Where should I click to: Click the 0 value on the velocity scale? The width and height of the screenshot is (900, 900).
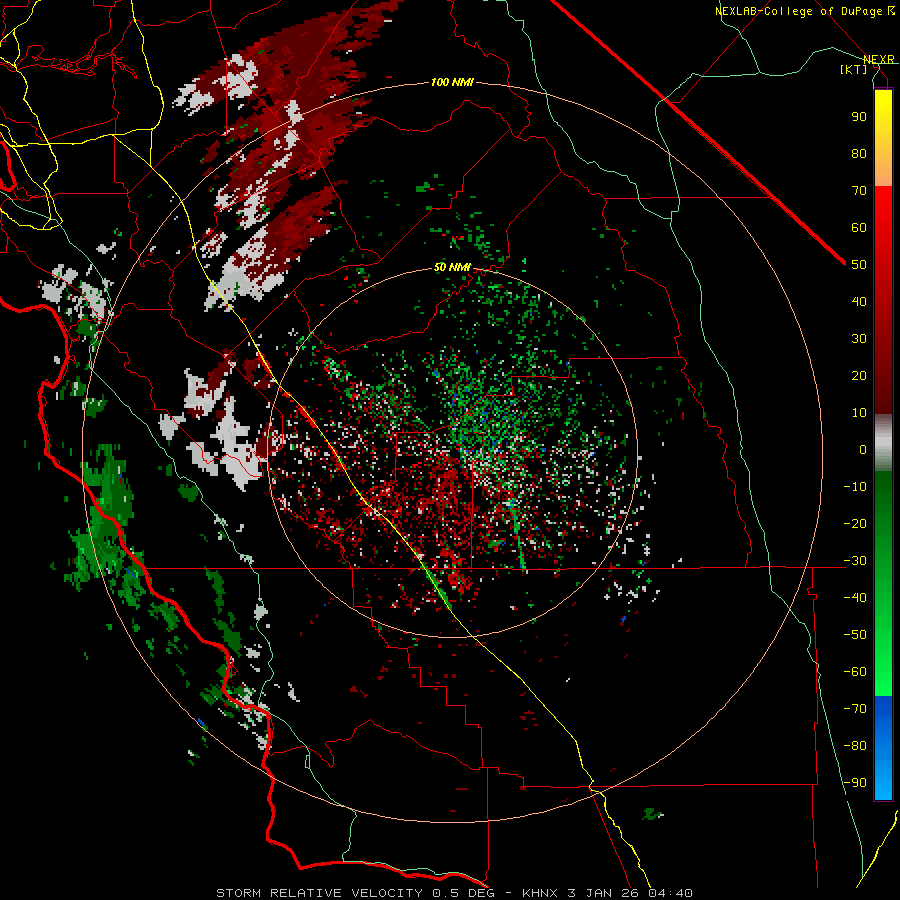point(863,449)
